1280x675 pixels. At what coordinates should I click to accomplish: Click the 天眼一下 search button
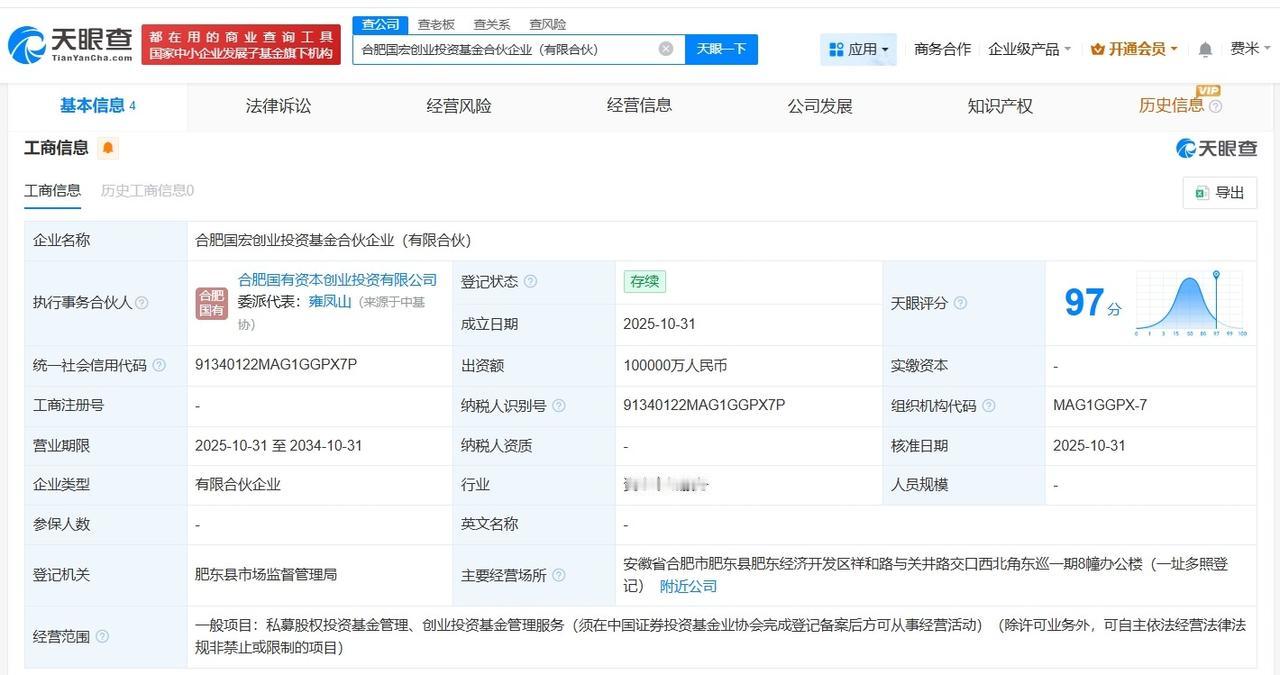tap(722, 48)
